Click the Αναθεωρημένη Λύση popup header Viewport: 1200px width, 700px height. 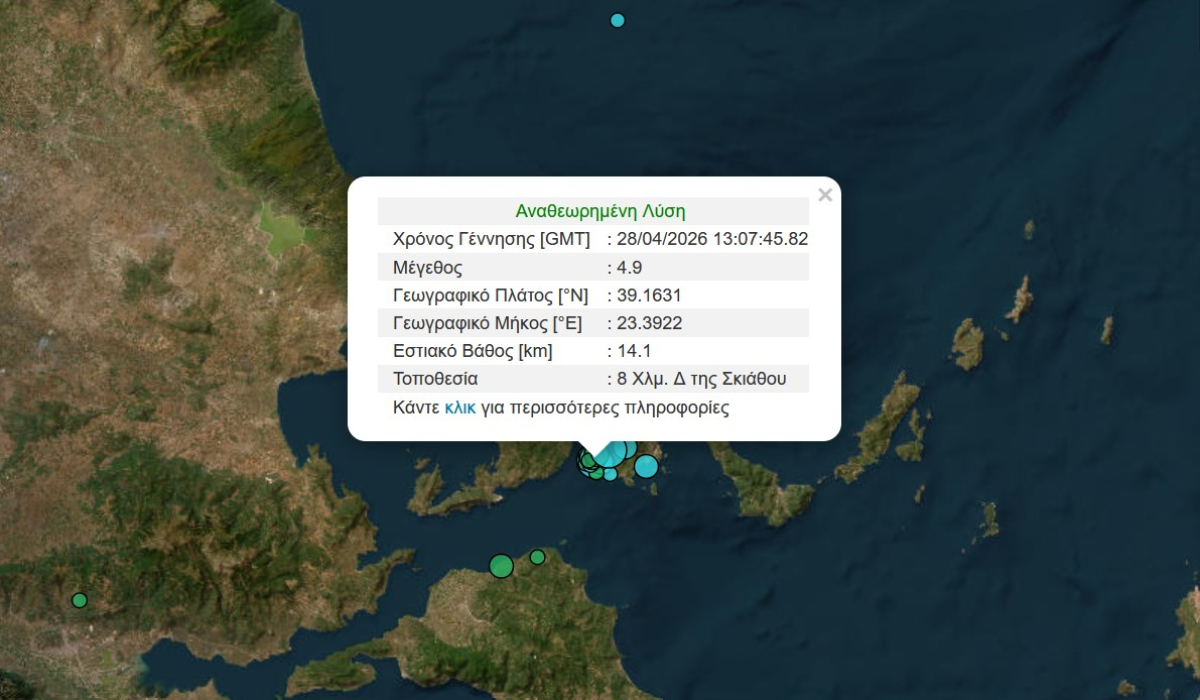click(600, 211)
